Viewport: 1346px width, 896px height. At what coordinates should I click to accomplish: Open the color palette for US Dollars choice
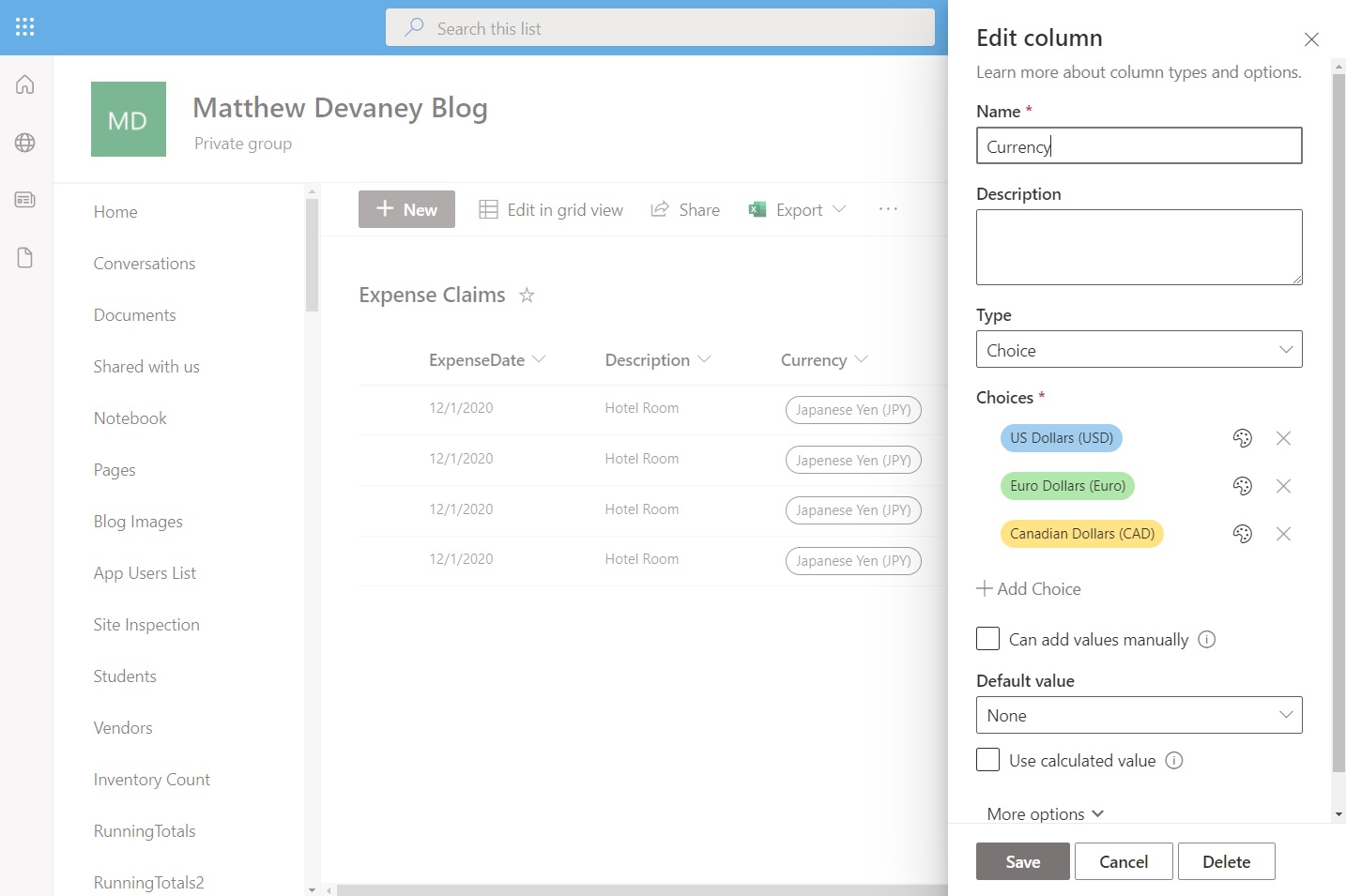point(1242,438)
